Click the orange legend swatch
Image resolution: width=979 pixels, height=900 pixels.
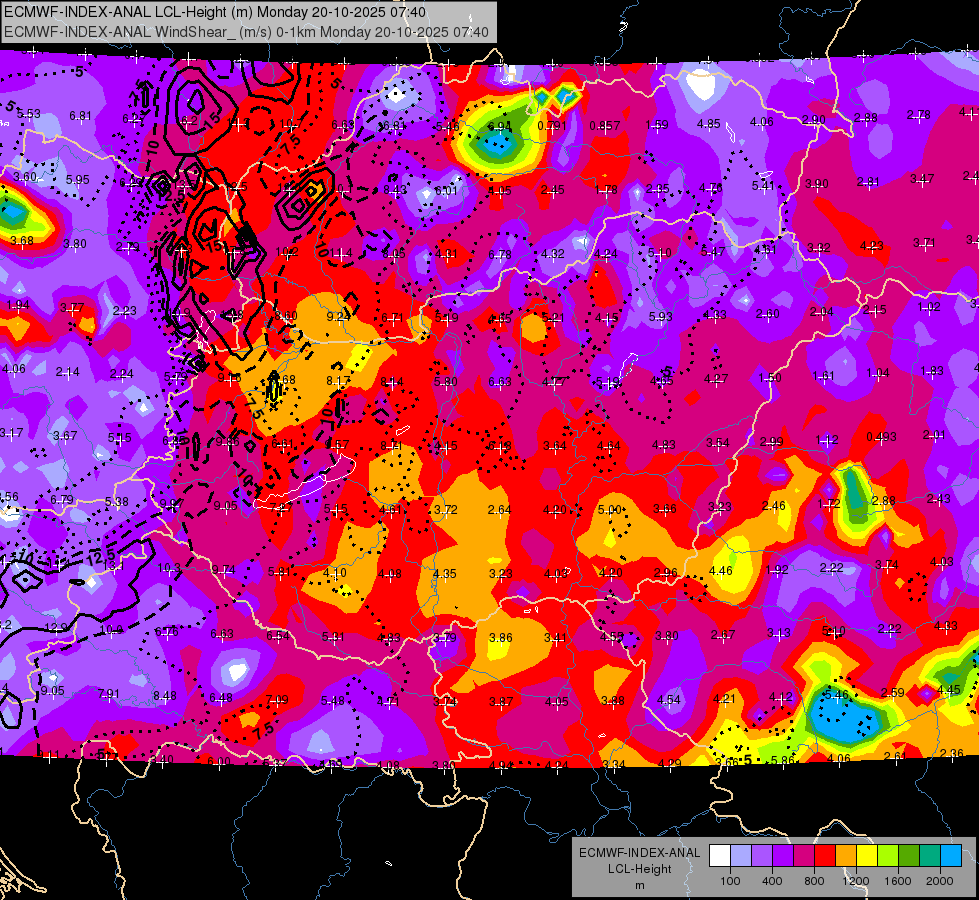click(846, 855)
